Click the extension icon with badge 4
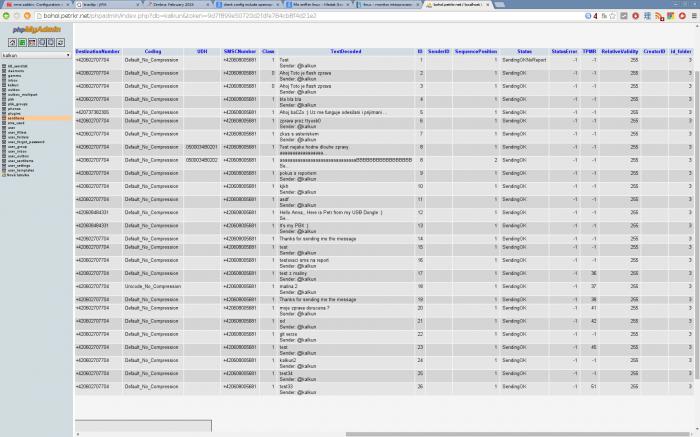 (591, 16)
